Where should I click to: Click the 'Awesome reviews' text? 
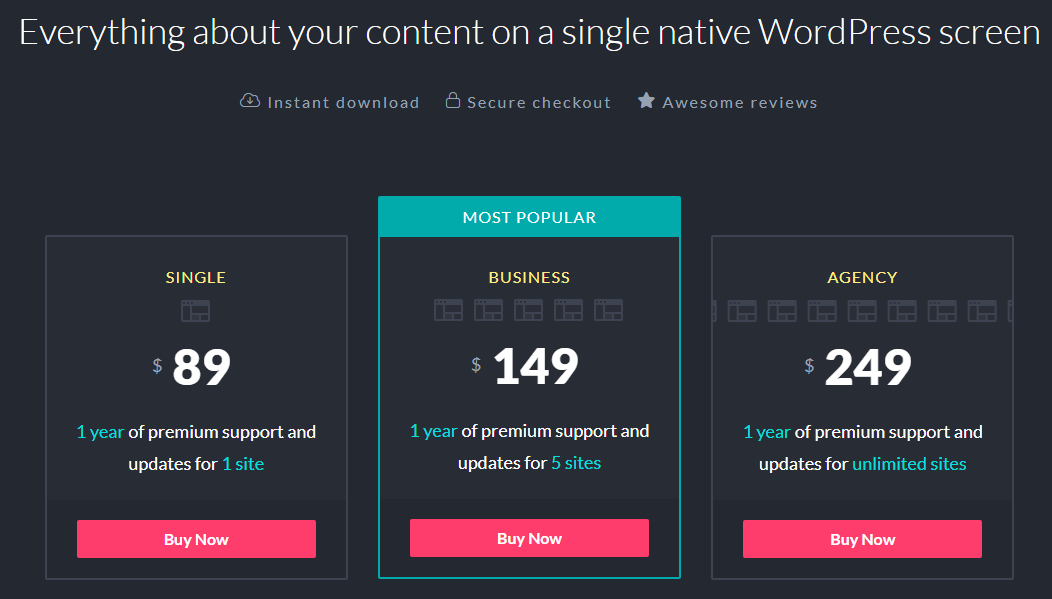click(x=740, y=103)
